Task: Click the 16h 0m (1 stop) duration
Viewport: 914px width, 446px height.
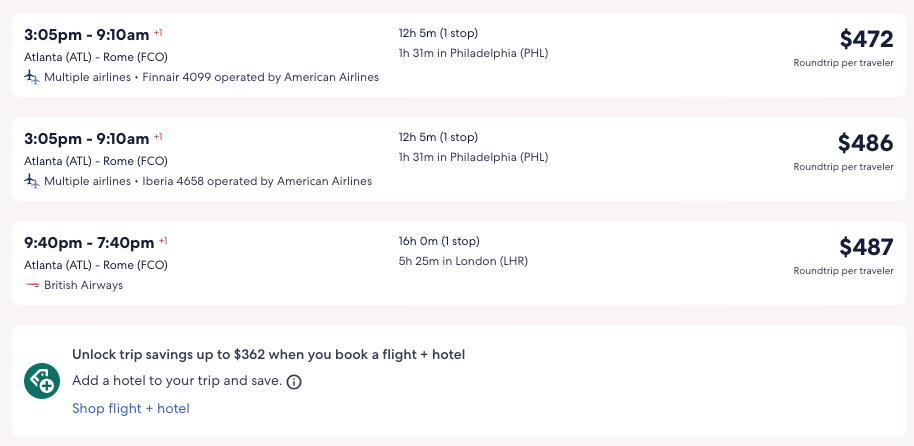Action: click(439, 241)
